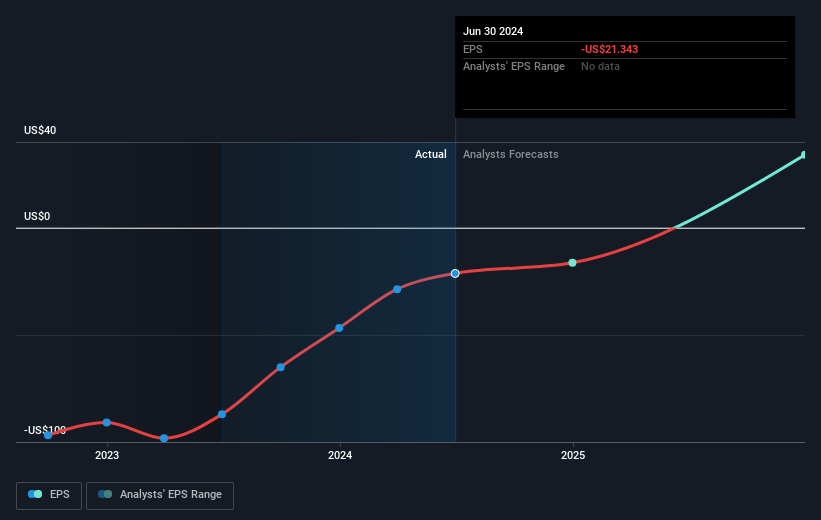Screen dimensions: 821x520
Task: Click the EPS data point above 2024 label
Action: pos(339,328)
